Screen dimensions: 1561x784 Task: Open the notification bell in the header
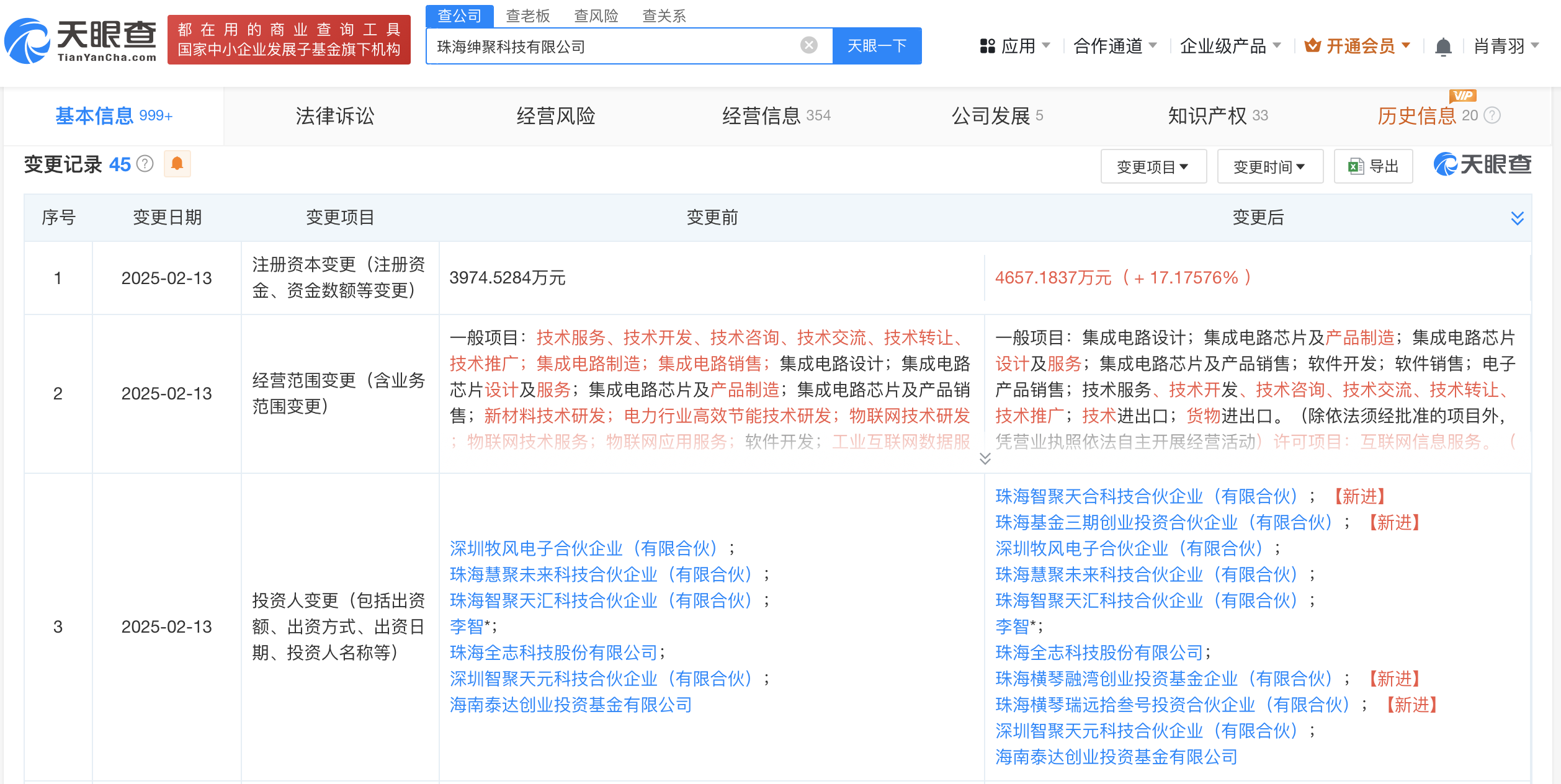coord(1443,47)
